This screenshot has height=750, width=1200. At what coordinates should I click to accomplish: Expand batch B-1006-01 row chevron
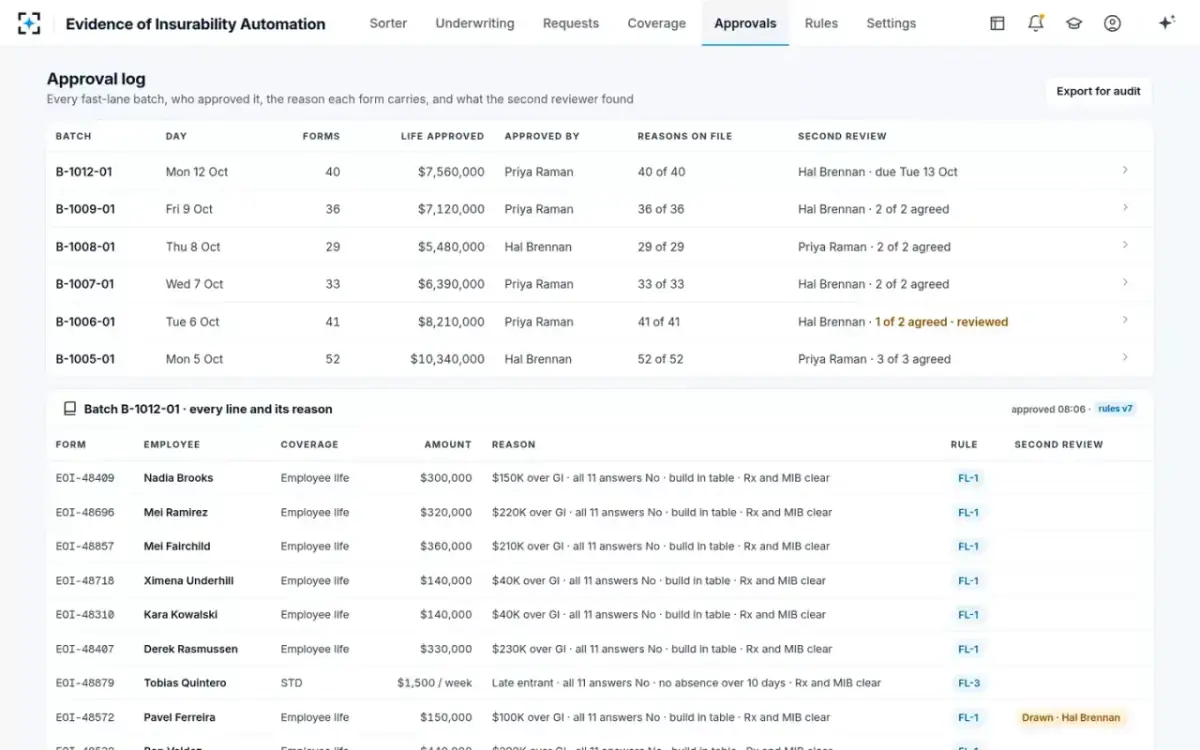(x=1125, y=320)
